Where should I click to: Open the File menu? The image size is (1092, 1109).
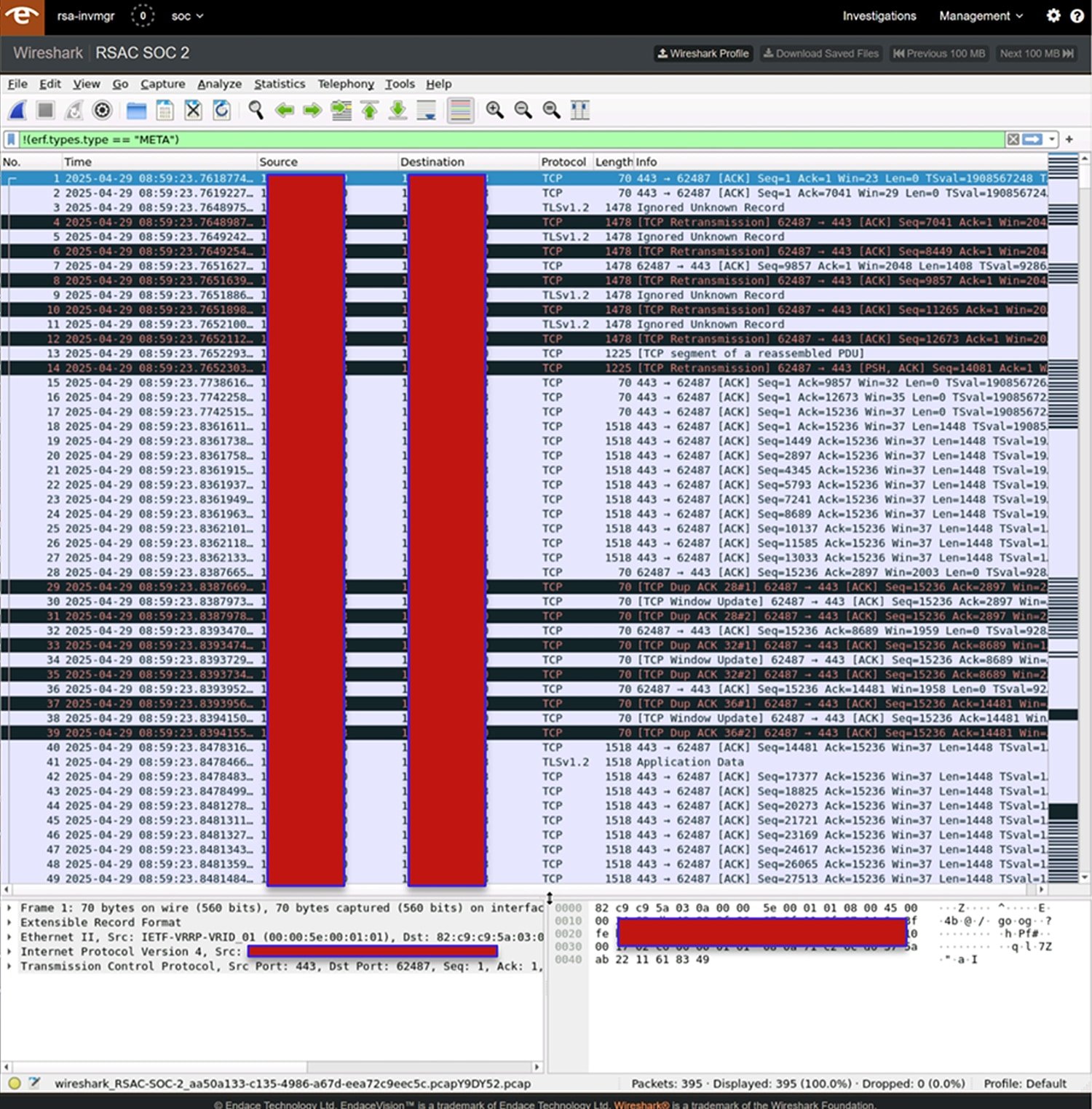(17, 84)
